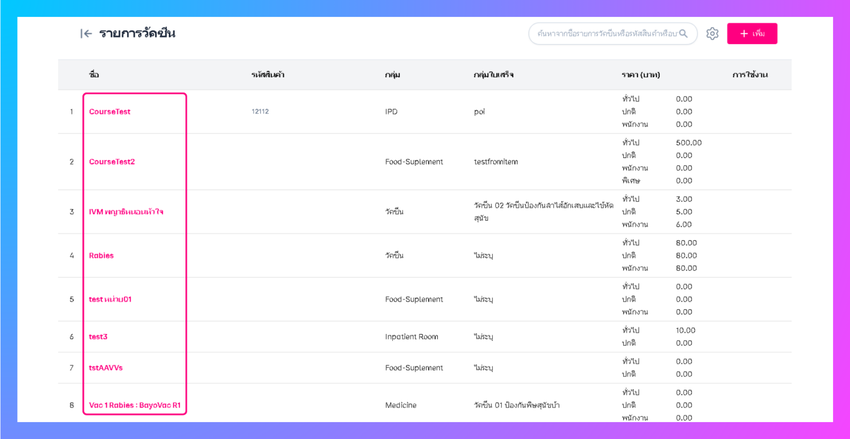
Task: Click the รหัสสินค้า column header
Action: coord(268,75)
